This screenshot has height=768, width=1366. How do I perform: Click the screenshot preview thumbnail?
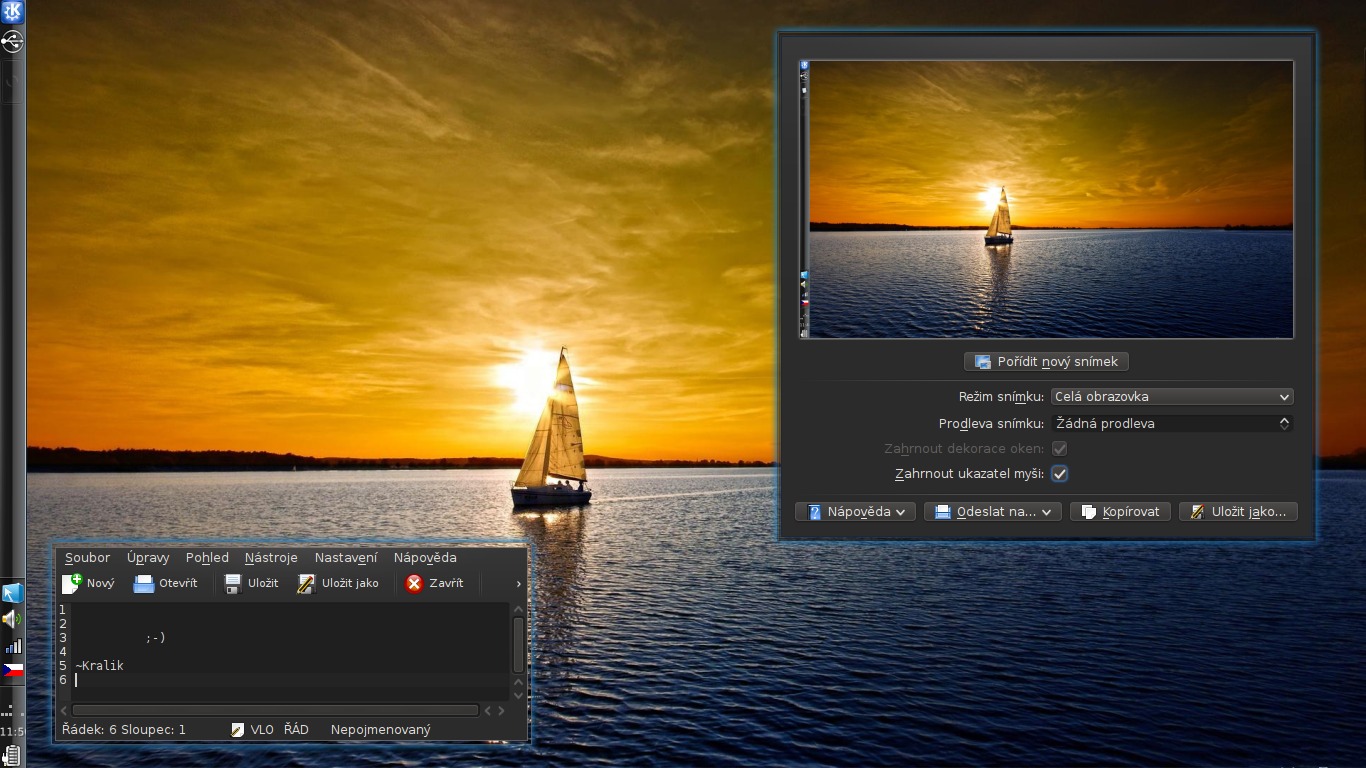(1046, 199)
